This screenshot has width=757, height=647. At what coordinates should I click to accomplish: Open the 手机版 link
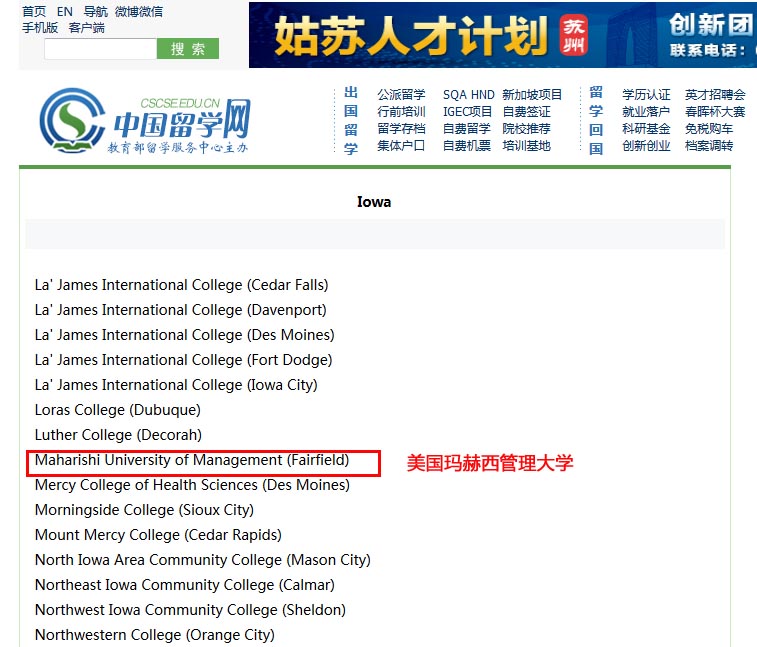40,28
